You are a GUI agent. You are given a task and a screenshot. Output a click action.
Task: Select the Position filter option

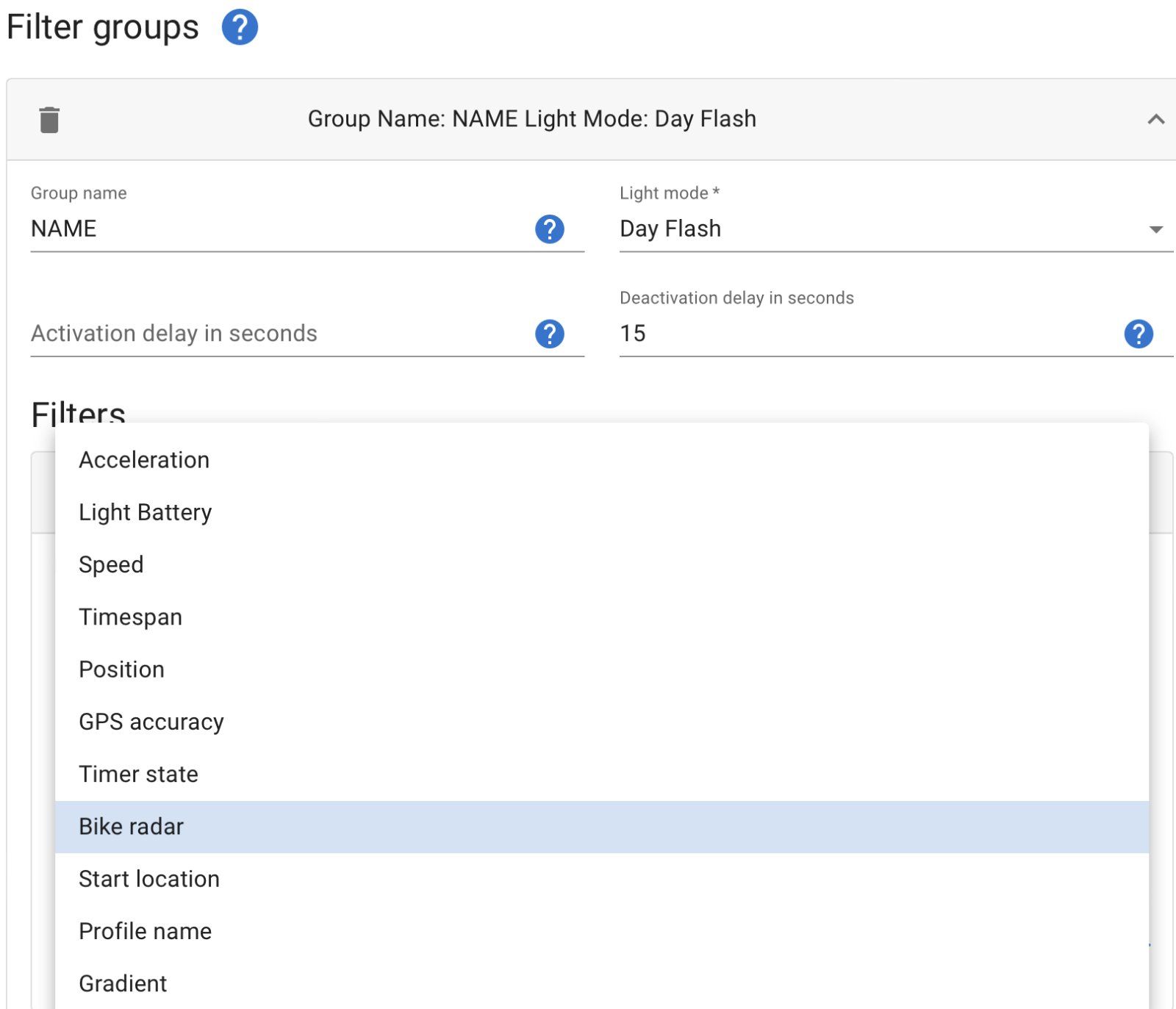pos(122,669)
